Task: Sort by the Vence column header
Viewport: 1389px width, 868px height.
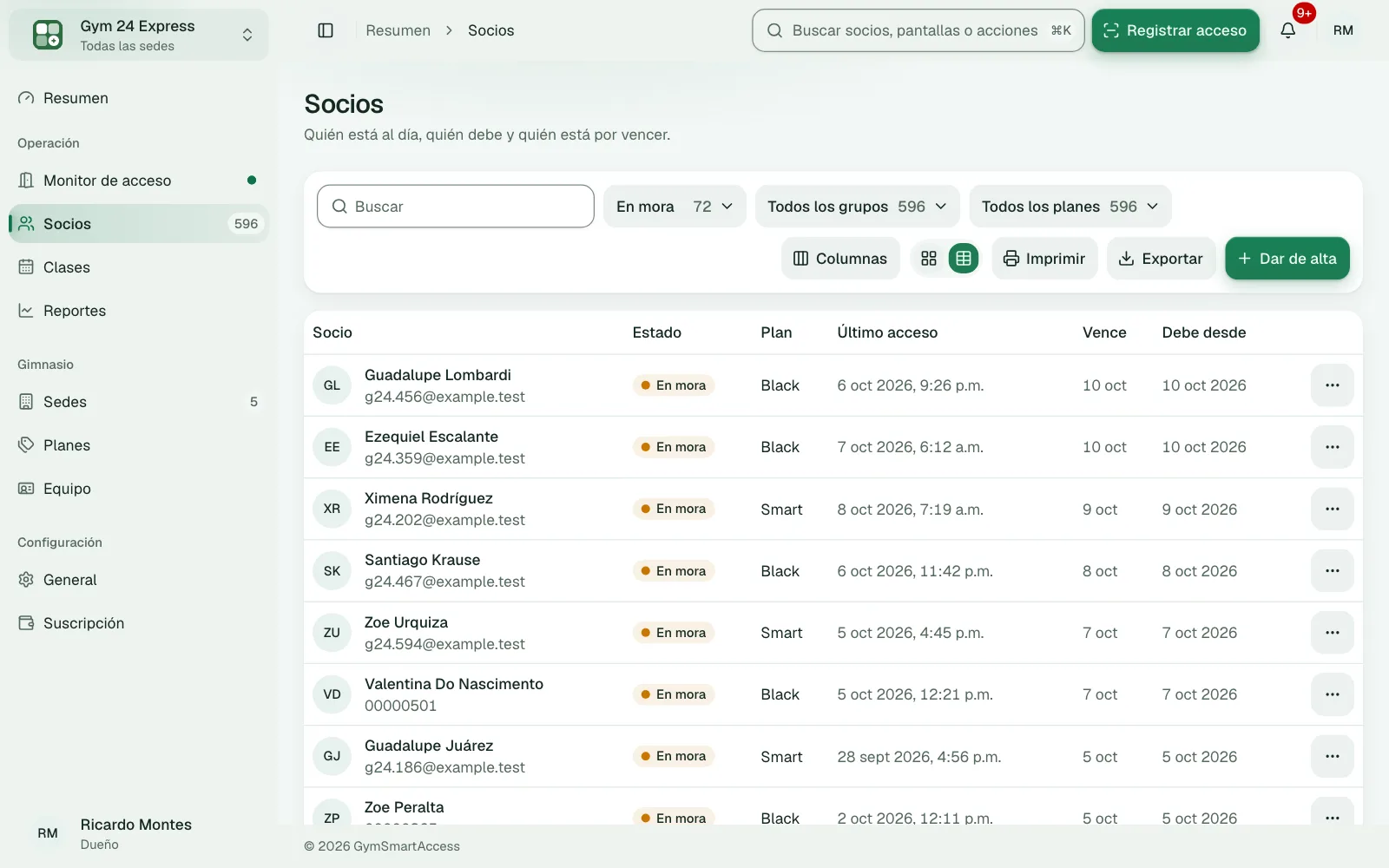Action: [x=1104, y=332]
